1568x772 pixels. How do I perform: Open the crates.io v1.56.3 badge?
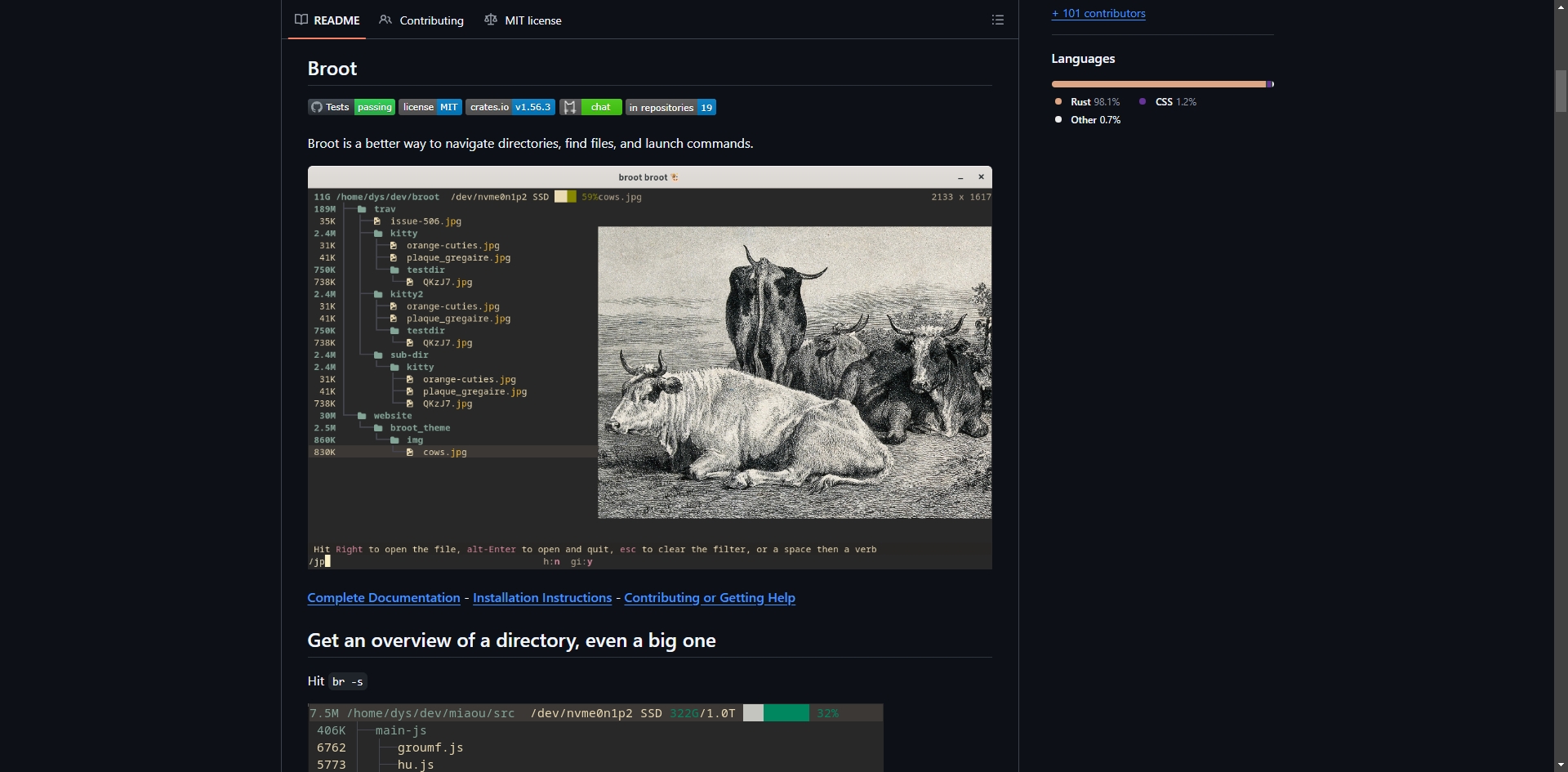click(x=510, y=107)
